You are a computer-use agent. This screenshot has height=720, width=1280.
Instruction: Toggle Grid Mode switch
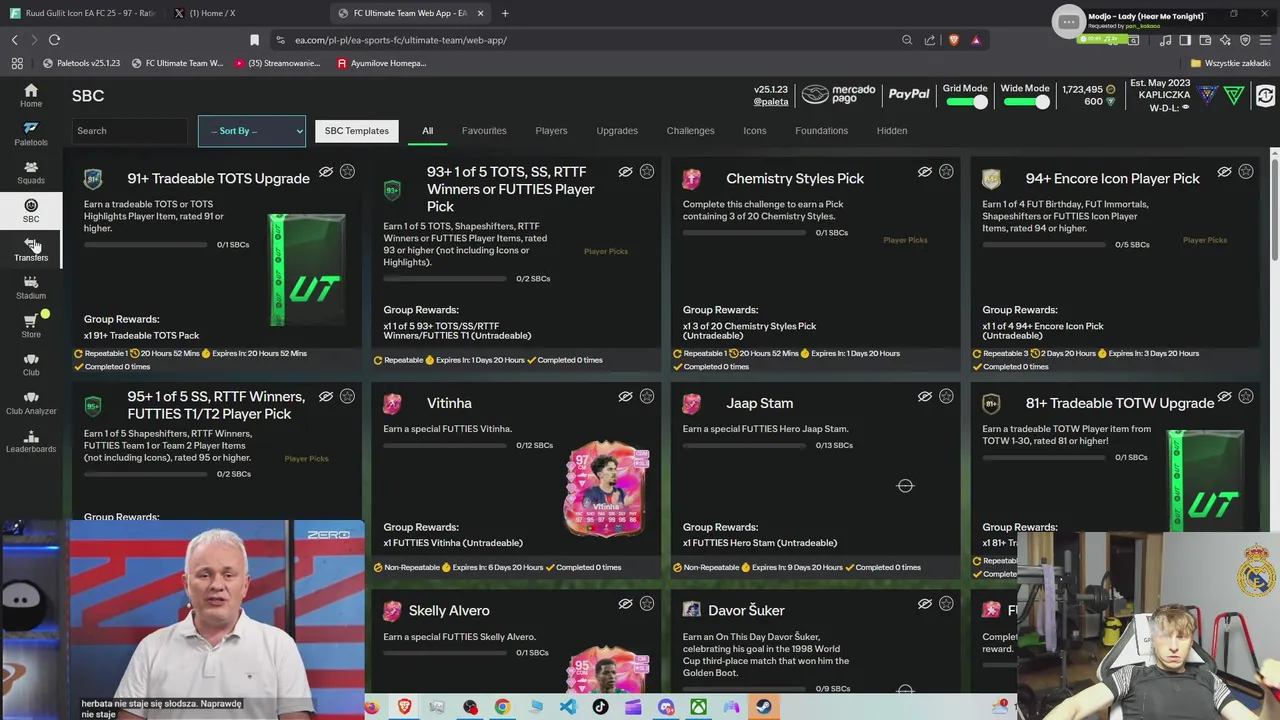(967, 102)
